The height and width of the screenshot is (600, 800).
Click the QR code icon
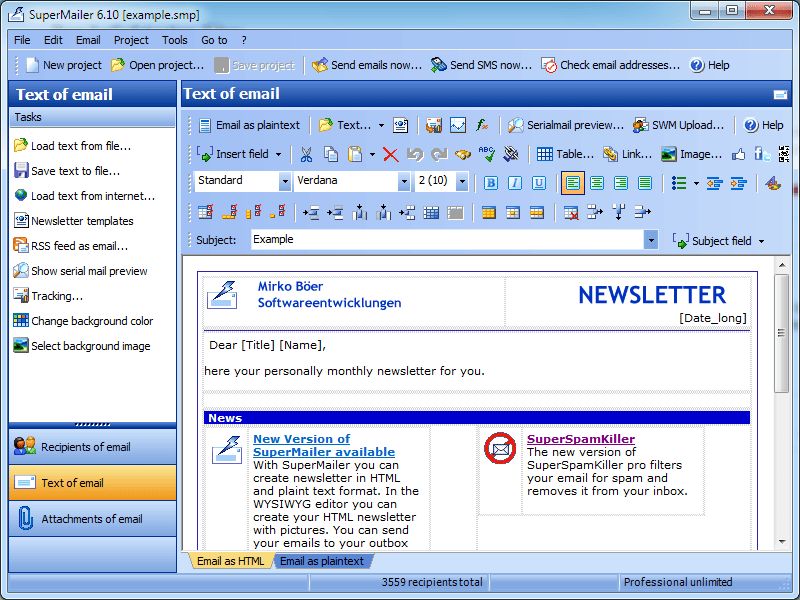pos(784,154)
